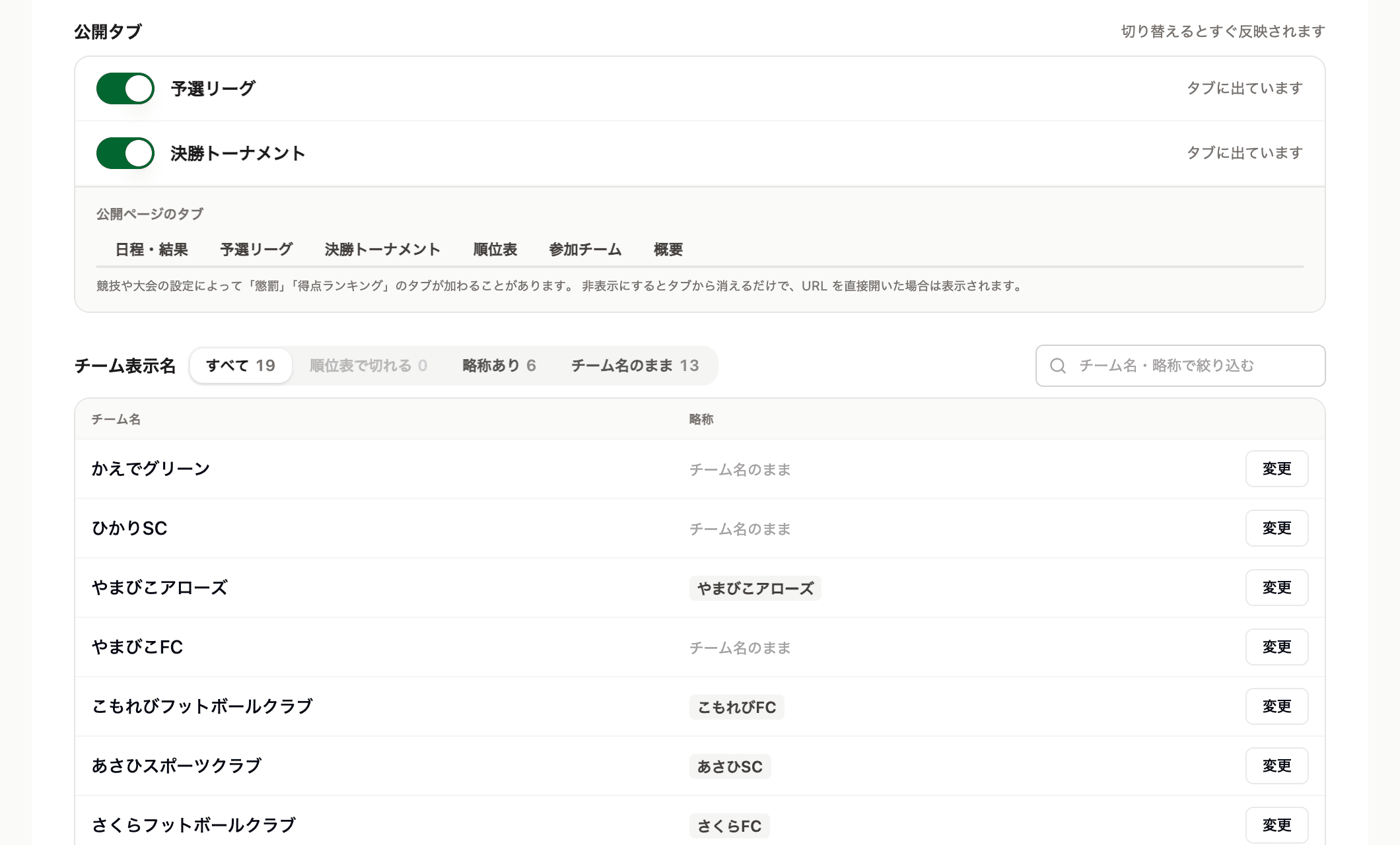Select the 略称あり 6 filter tab
Screen dimensions: 1400x845
pyautogui.click(x=499, y=366)
